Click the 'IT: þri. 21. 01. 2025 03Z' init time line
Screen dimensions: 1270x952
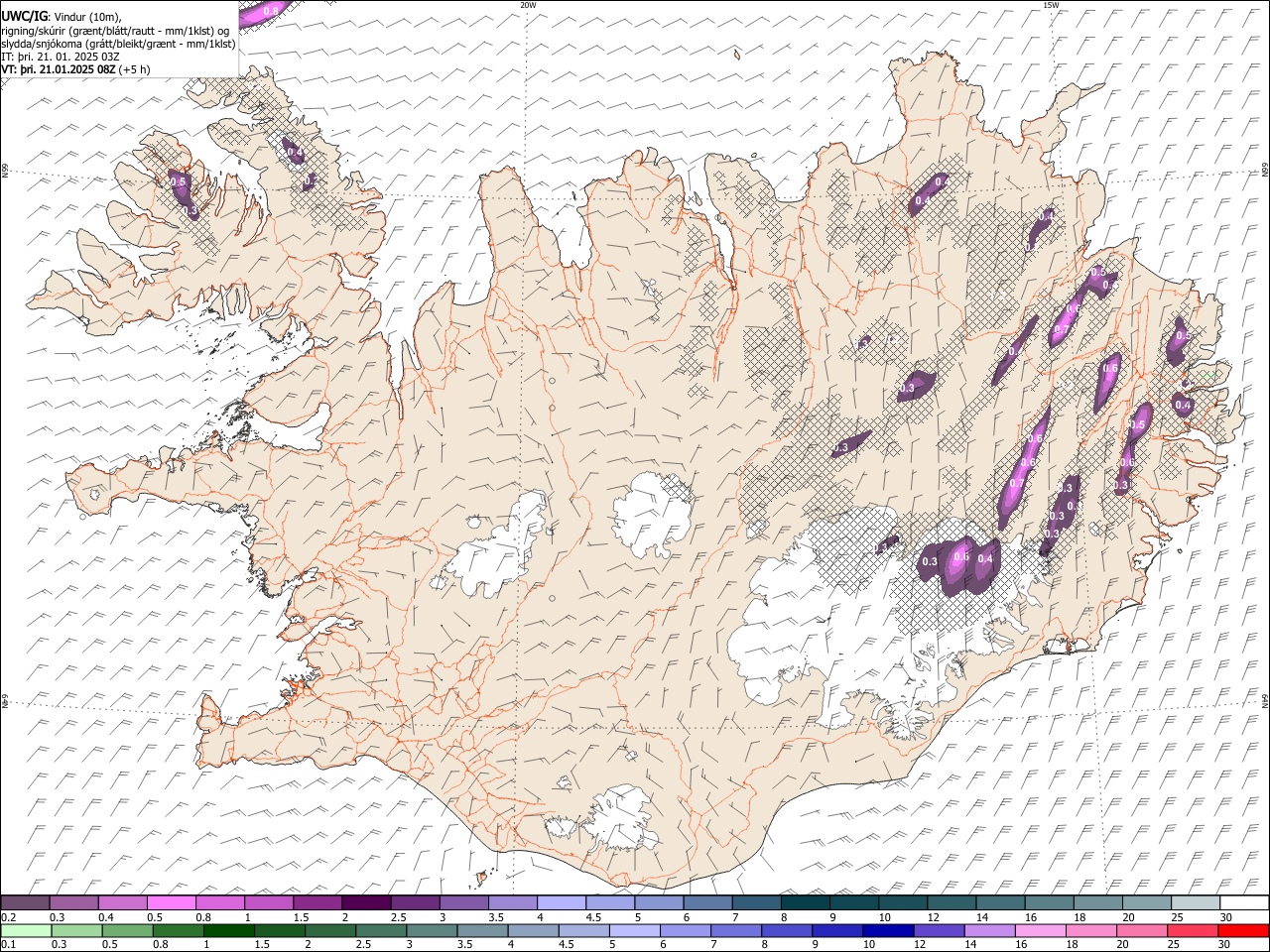62,57
